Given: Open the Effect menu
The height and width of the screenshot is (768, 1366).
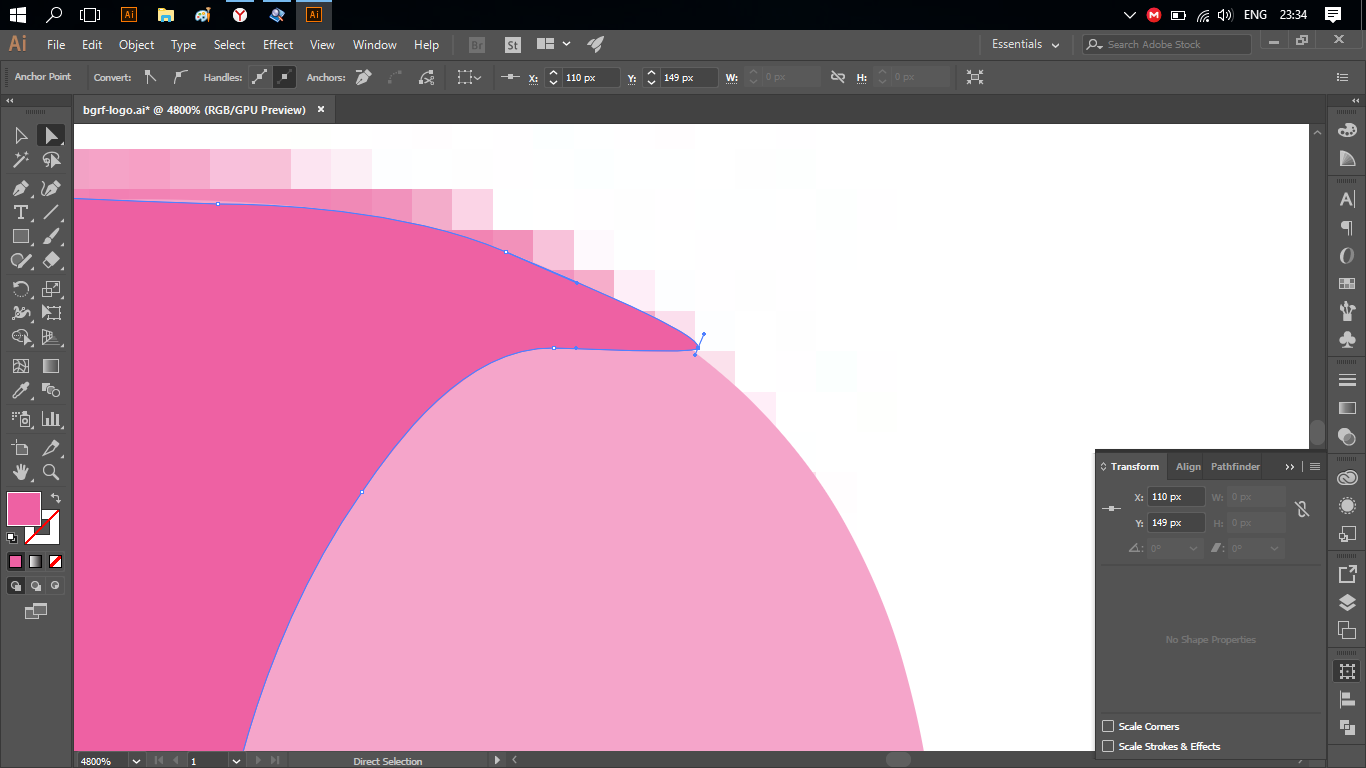Looking at the screenshot, I should pyautogui.click(x=278, y=45).
